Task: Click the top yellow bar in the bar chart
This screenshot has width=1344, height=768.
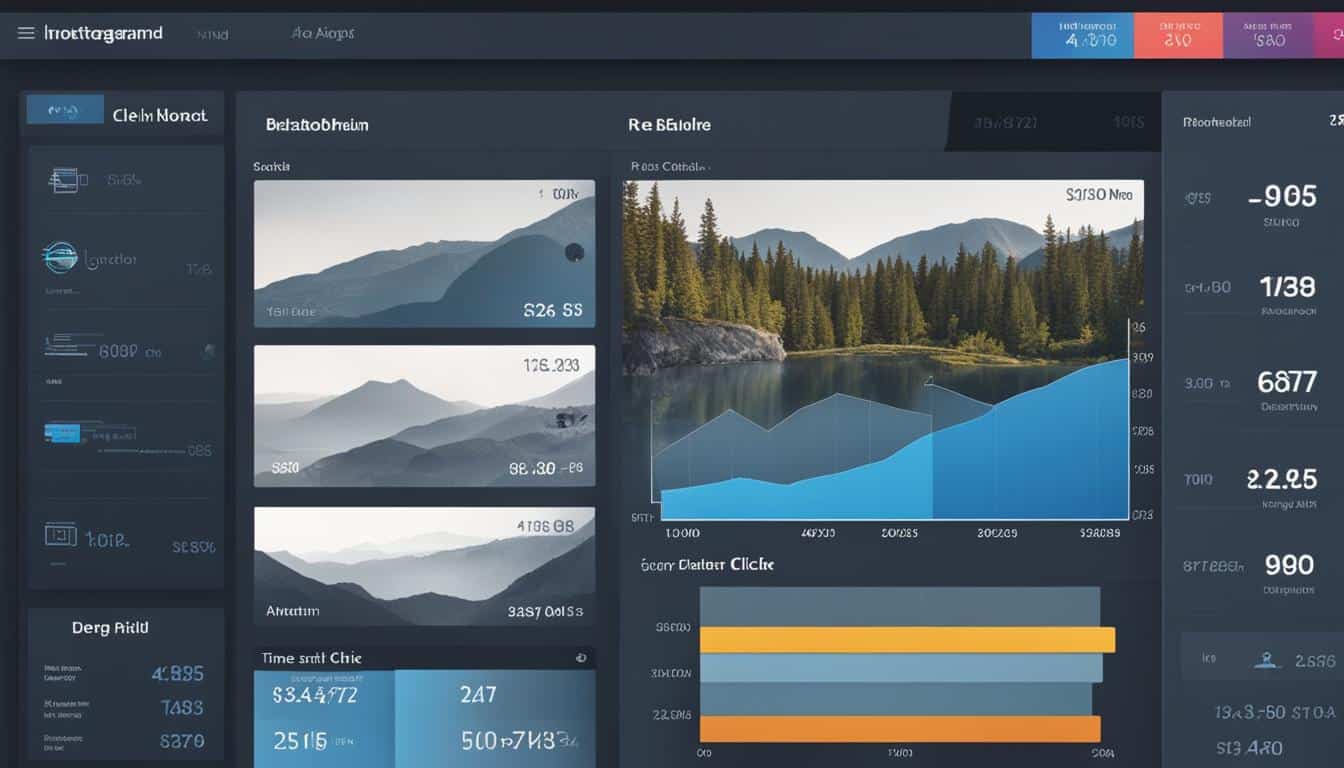Action: tap(906, 639)
